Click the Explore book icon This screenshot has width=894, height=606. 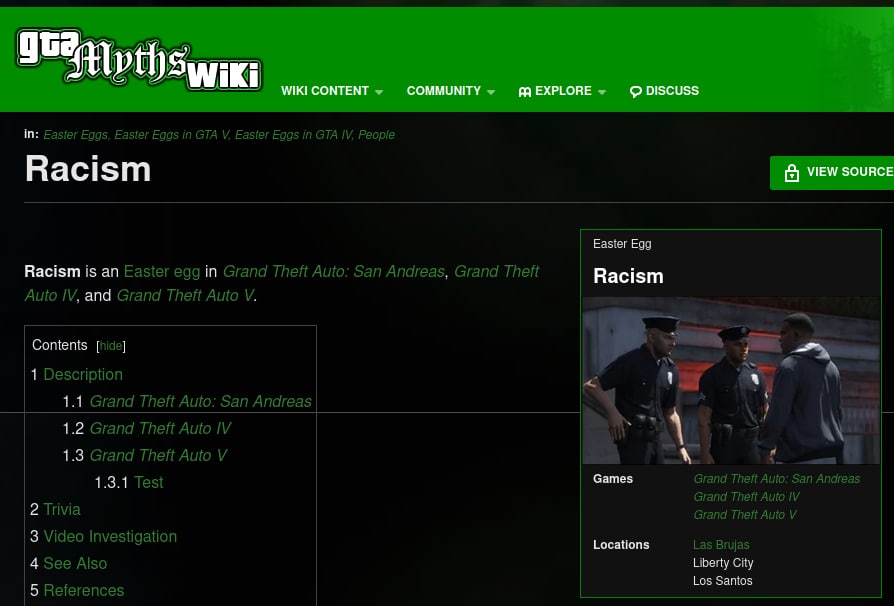[525, 91]
